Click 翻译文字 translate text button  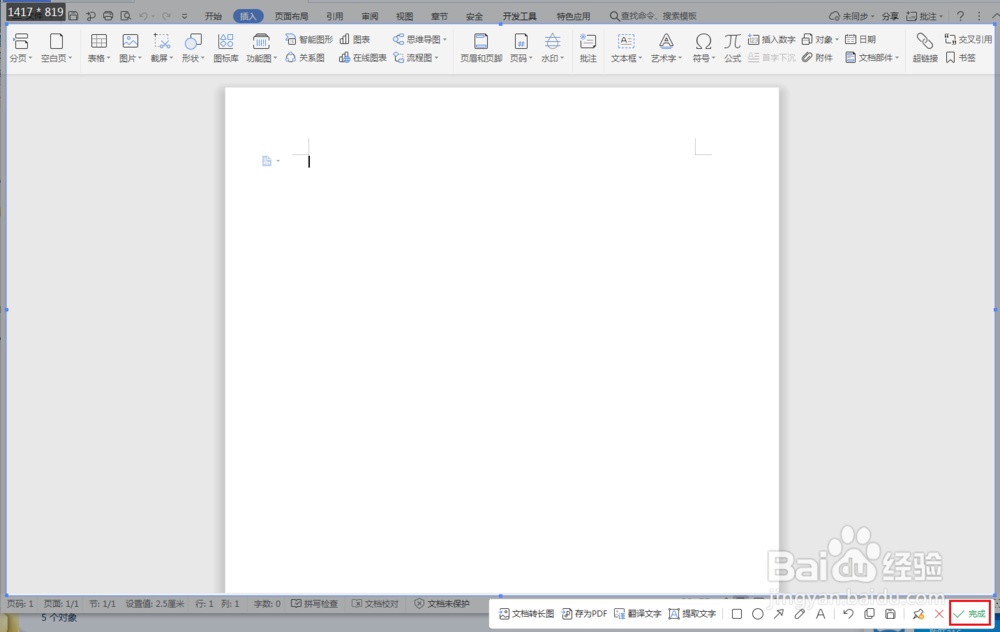[638, 614]
